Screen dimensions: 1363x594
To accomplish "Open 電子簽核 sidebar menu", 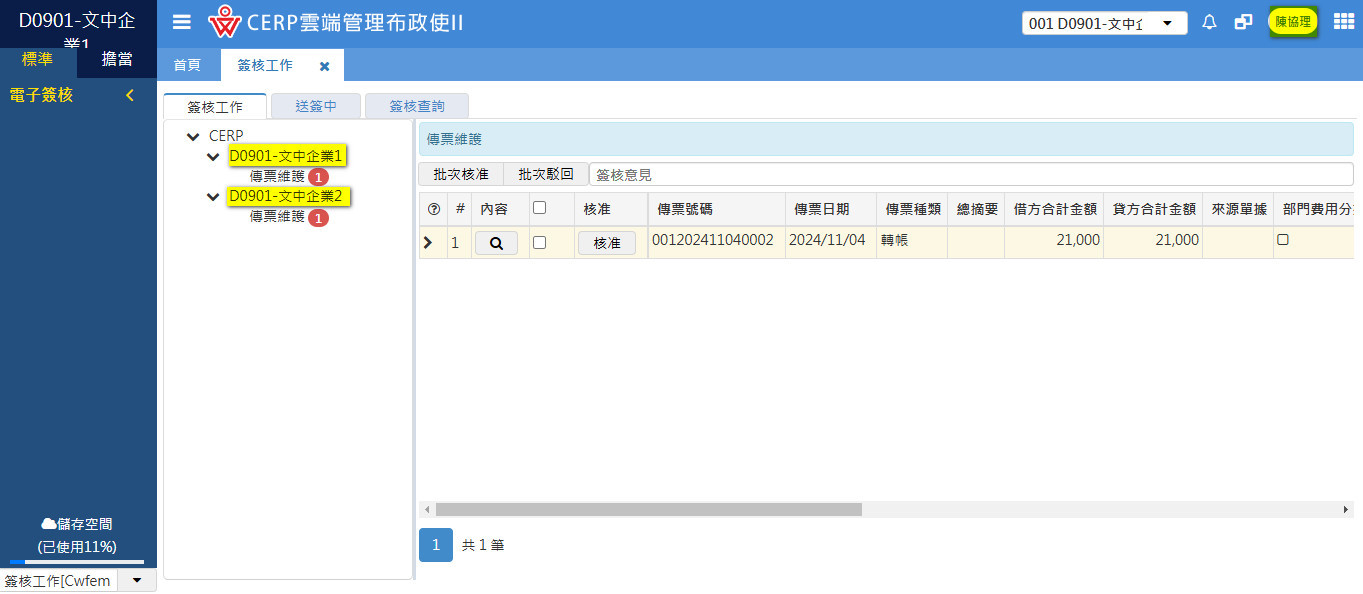I will [x=41, y=96].
